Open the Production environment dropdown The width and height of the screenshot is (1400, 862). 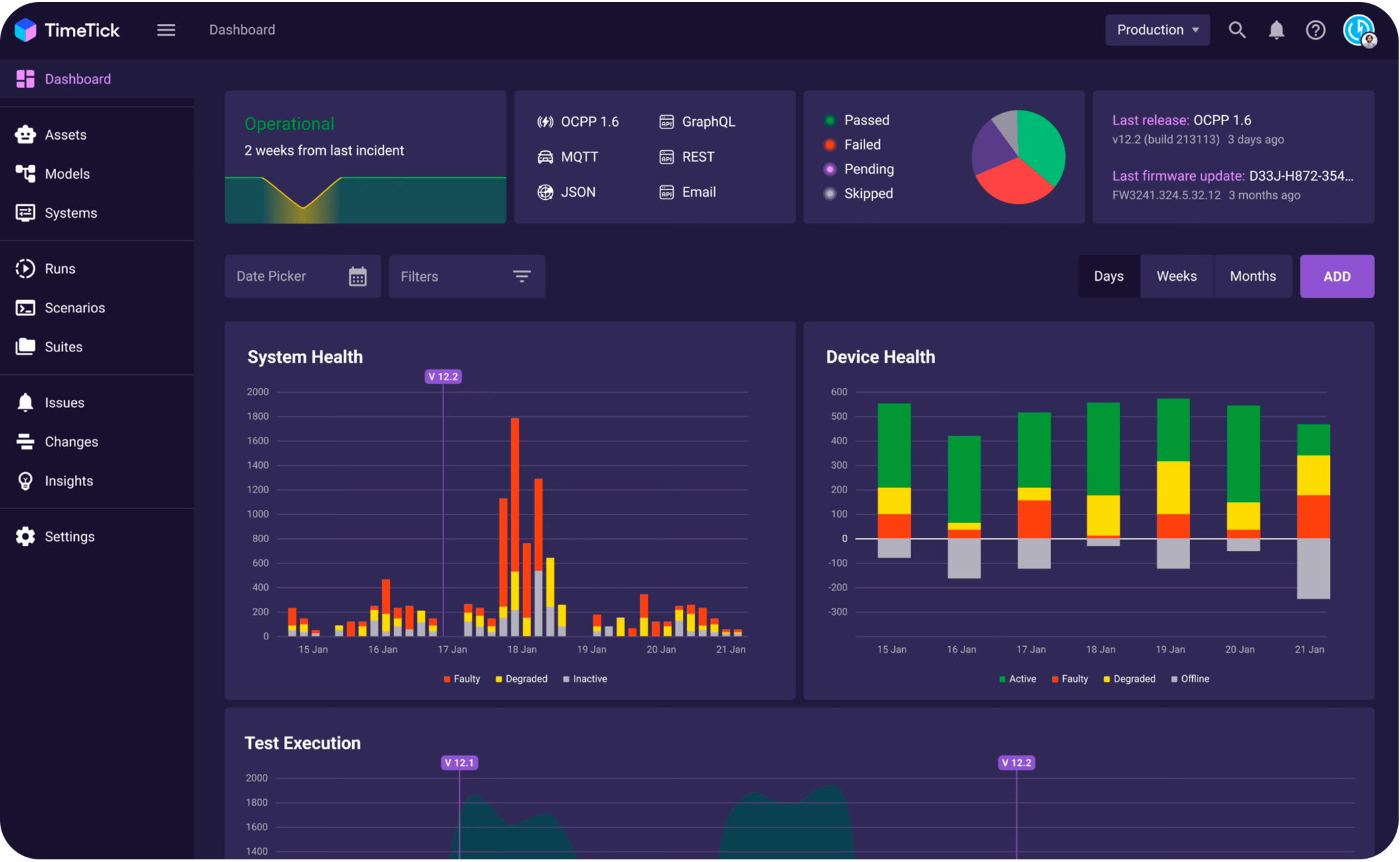(x=1158, y=30)
